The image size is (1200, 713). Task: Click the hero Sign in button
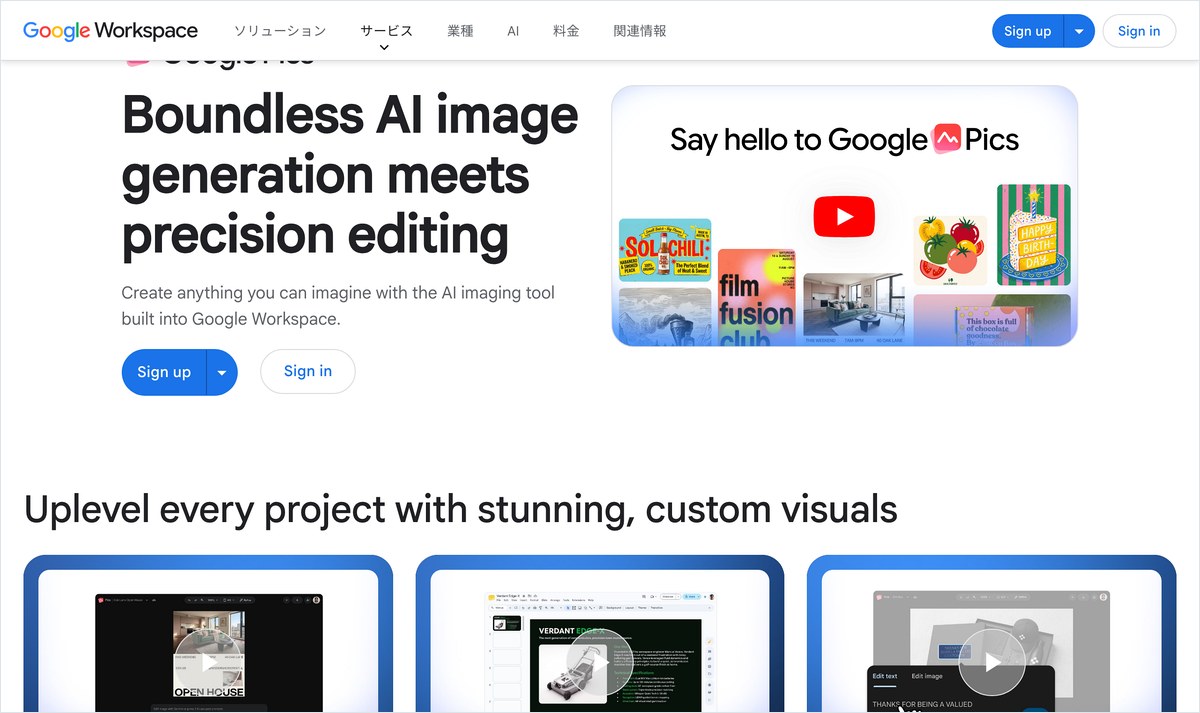[308, 371]
